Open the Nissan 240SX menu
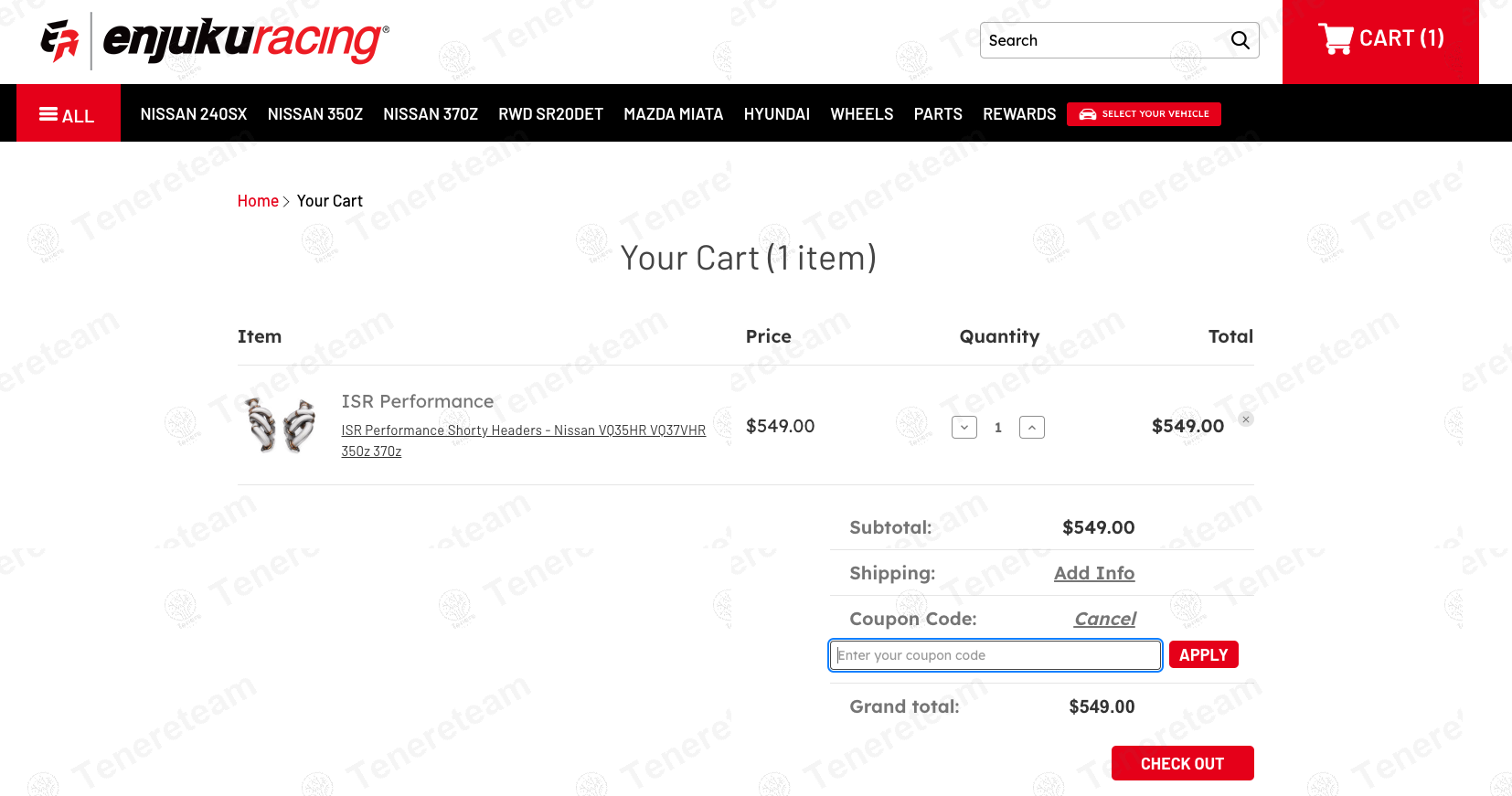This screenshot has width=1512, height=796. point(194,114)
